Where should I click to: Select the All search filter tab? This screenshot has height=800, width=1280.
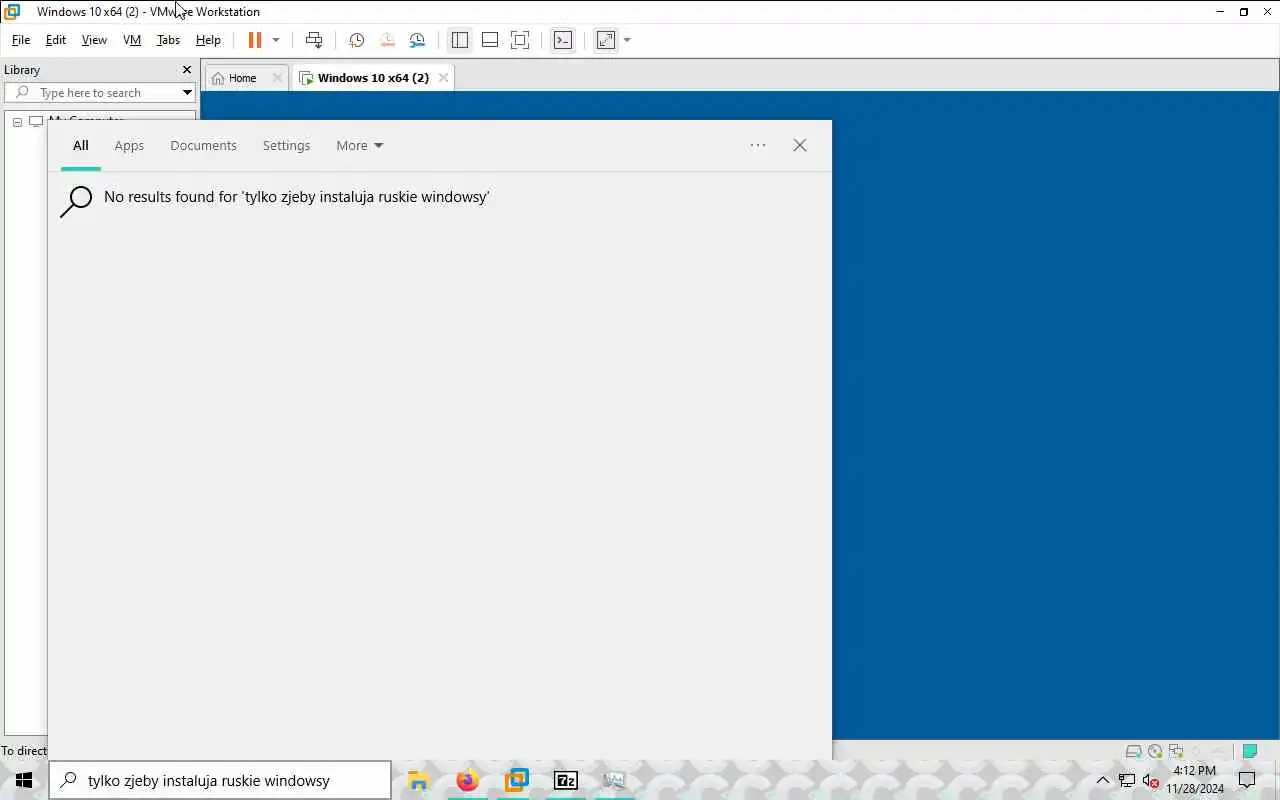[x=81, y=145]
